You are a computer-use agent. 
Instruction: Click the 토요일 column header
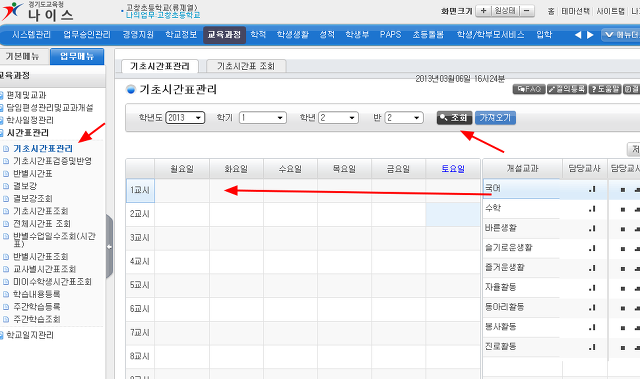tap(453, 168)
